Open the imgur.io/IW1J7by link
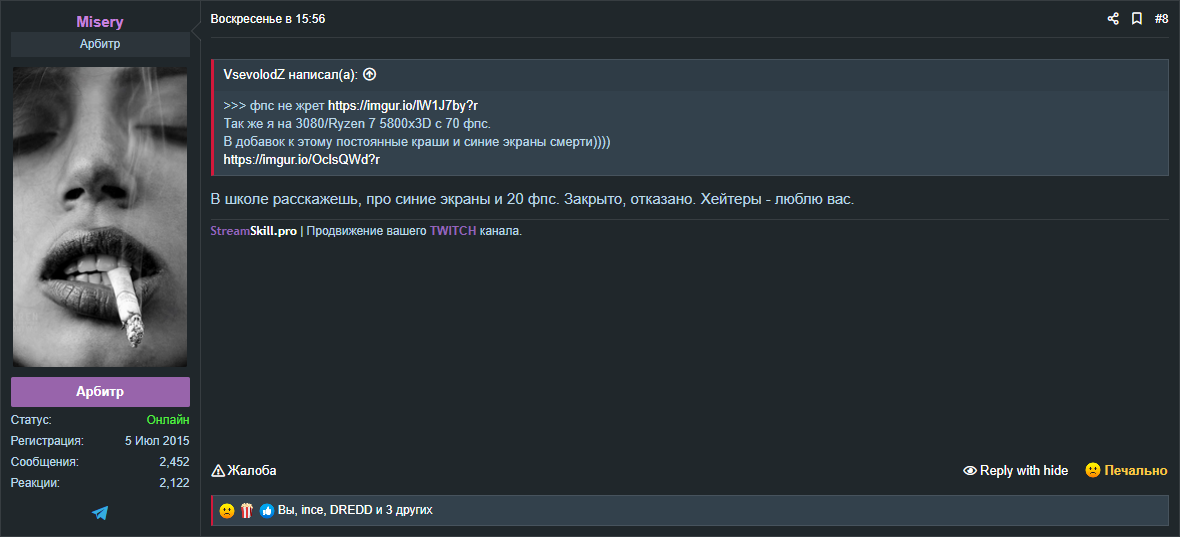 pos(403,105)
